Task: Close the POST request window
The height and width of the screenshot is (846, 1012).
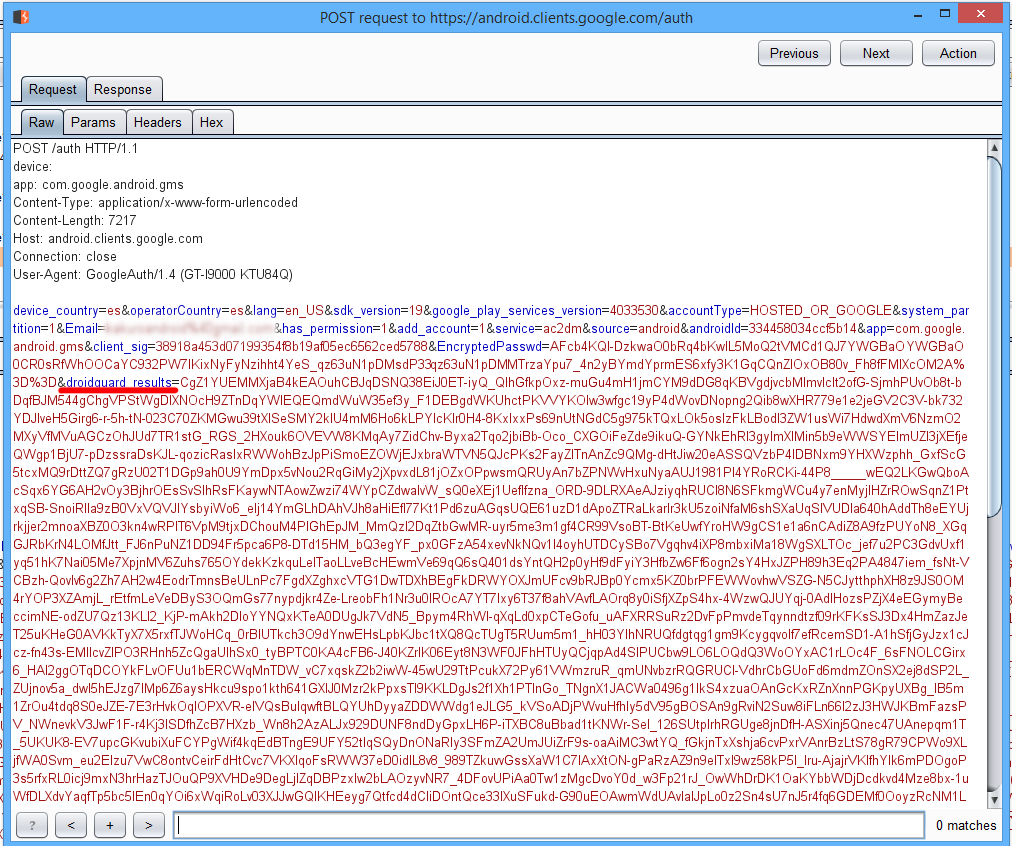Action: (x=980, y=14)
